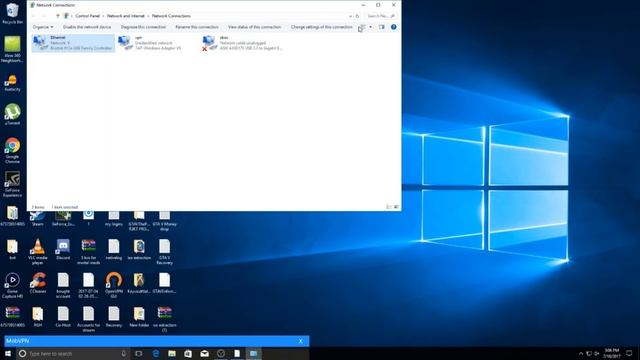Screen dimensions: 640x360
Task: Open Microsoft Edge from the taskbar
Action: (156, 353)
